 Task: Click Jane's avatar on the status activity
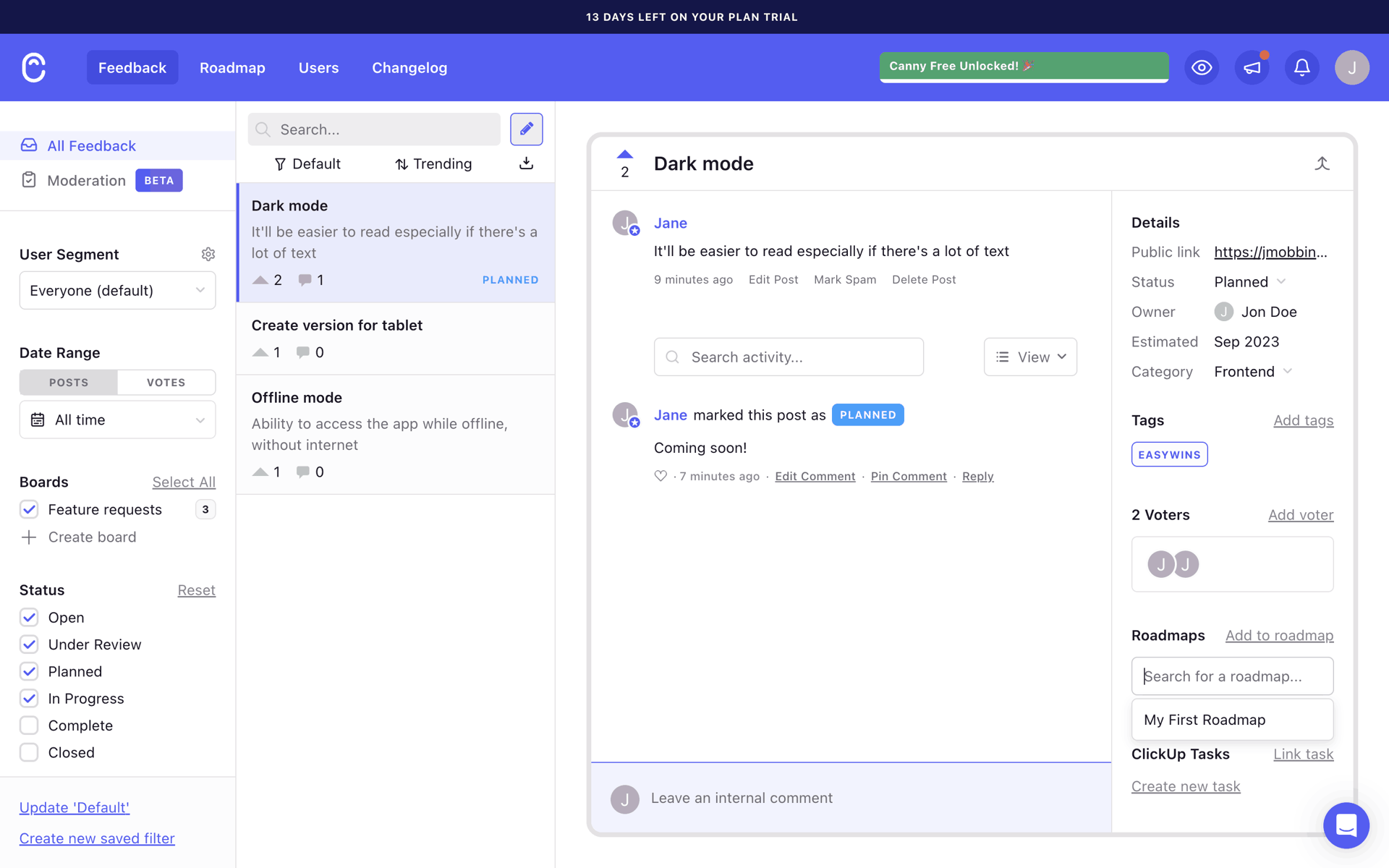point(625,415)
